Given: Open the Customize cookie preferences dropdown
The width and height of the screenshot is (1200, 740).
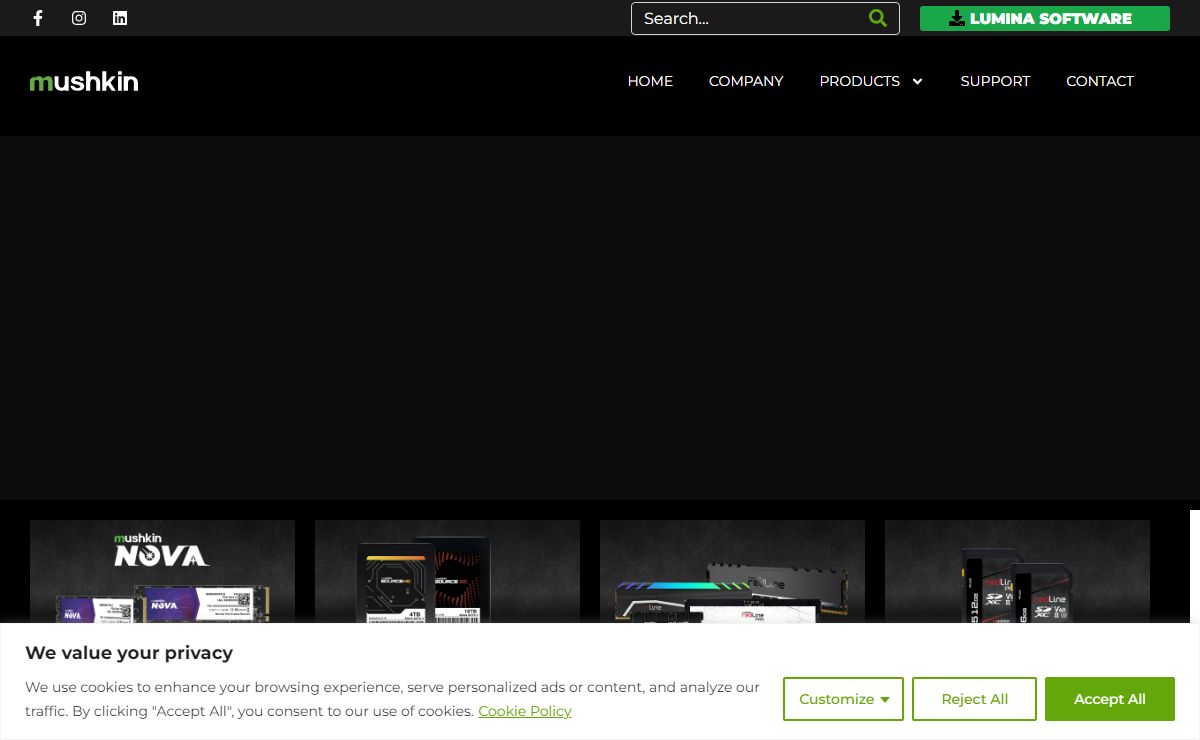Looking at the screenshot, I should (843, 699).
